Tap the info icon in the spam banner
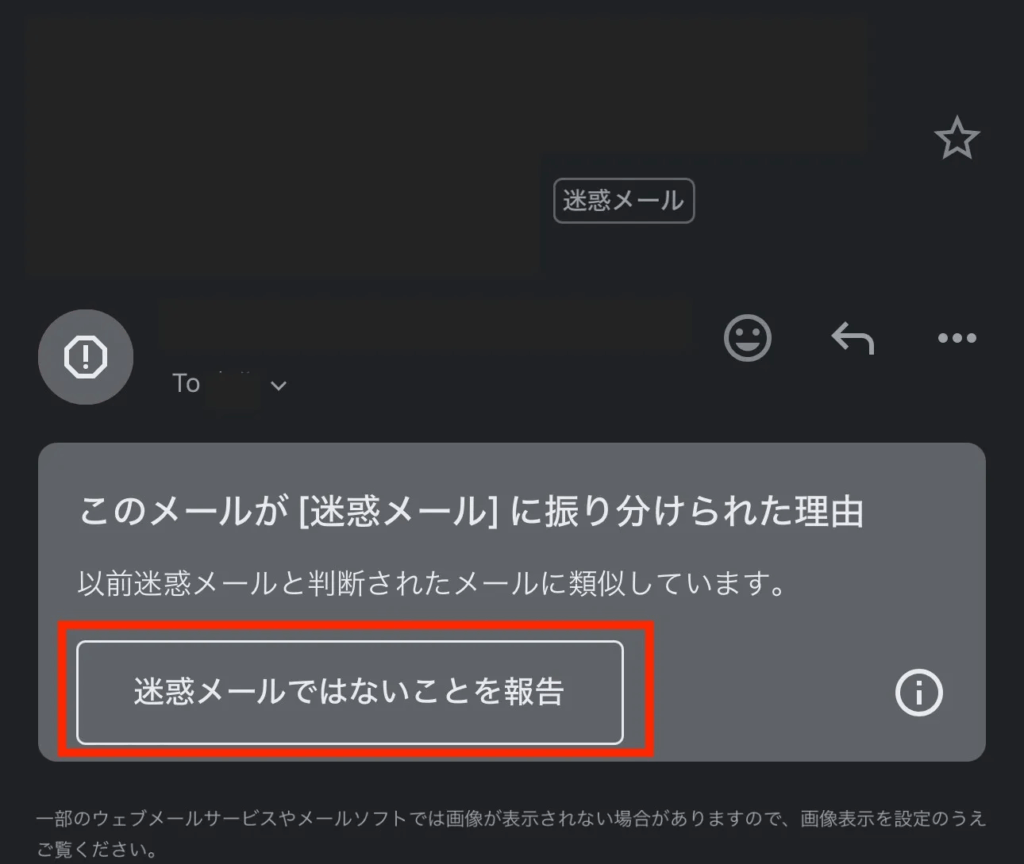Image resolution: width=1024 pixels, height=864 pixels. 918,692
